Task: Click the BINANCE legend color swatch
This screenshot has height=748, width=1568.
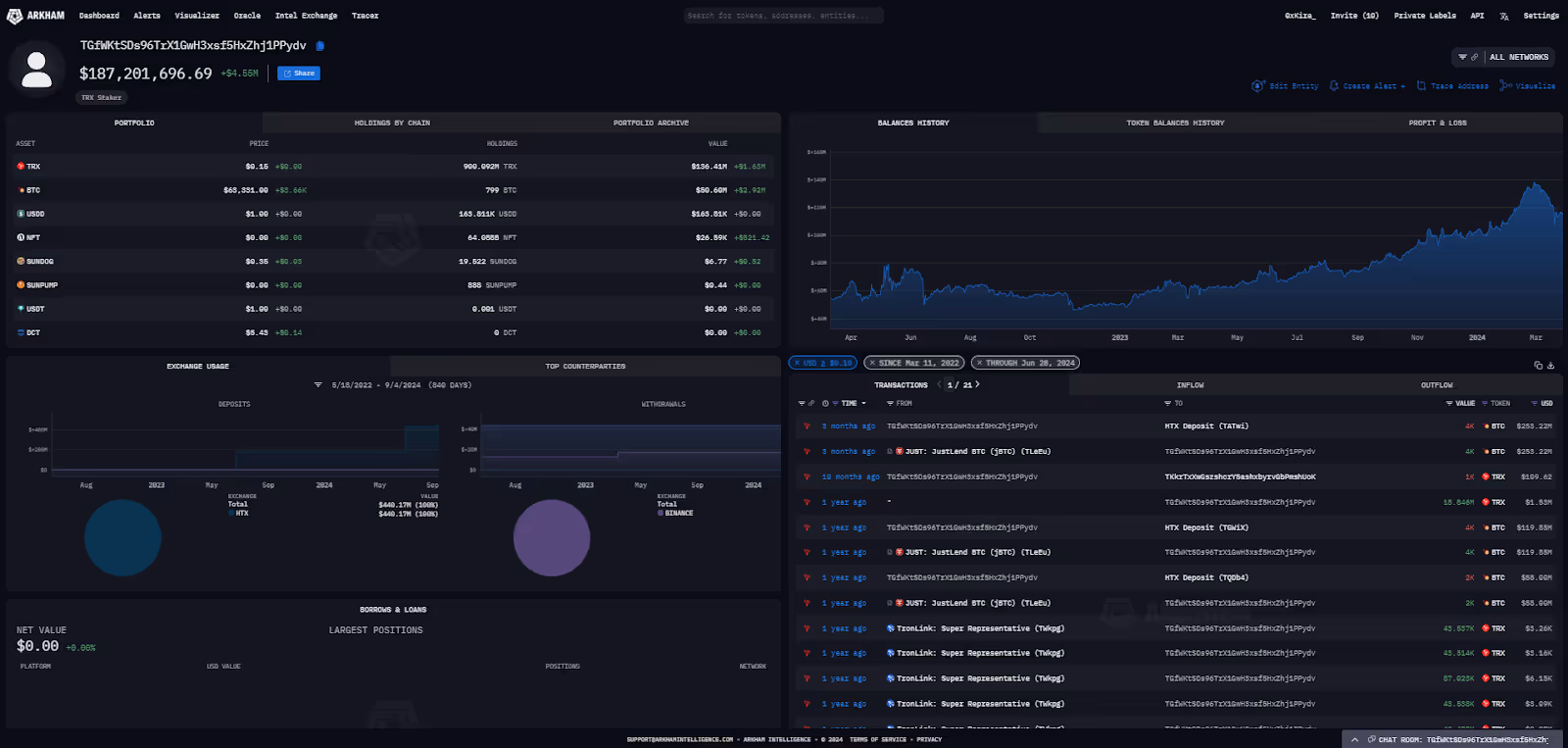Action: pyautogui.click(x=661, y=513)
